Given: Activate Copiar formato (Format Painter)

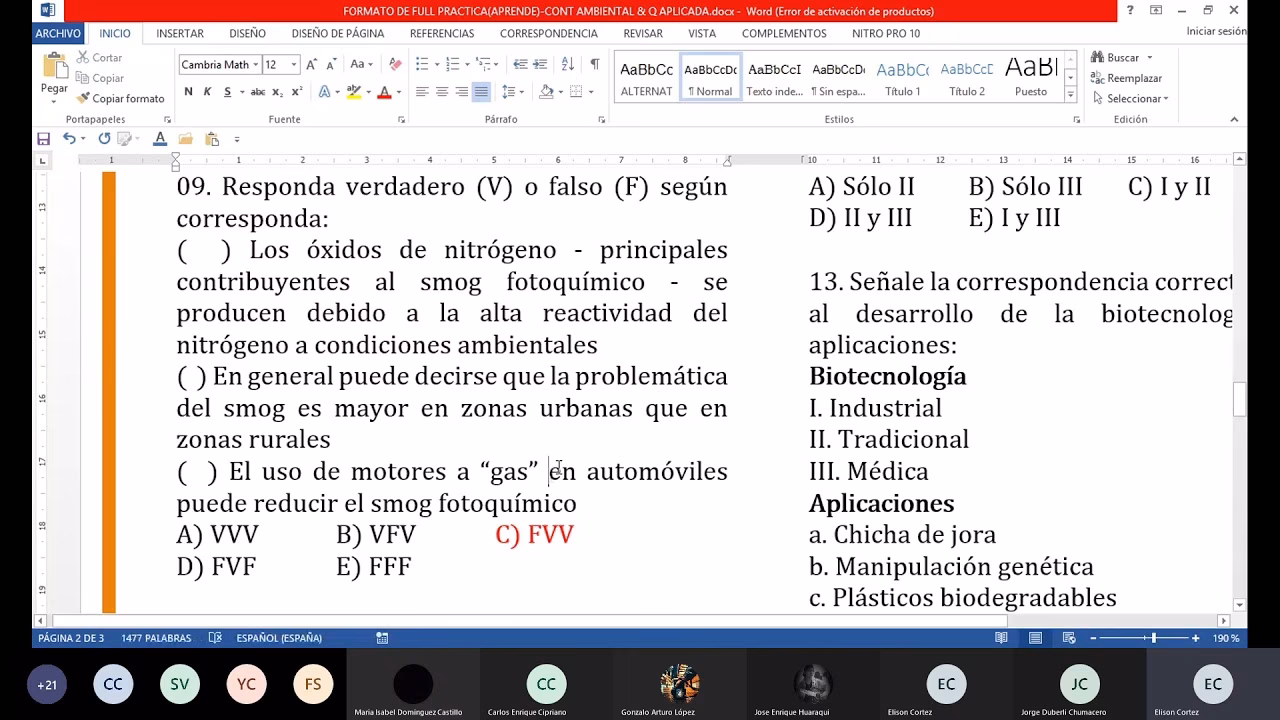Looking at the screenshot, I should [x=121, y=98].
